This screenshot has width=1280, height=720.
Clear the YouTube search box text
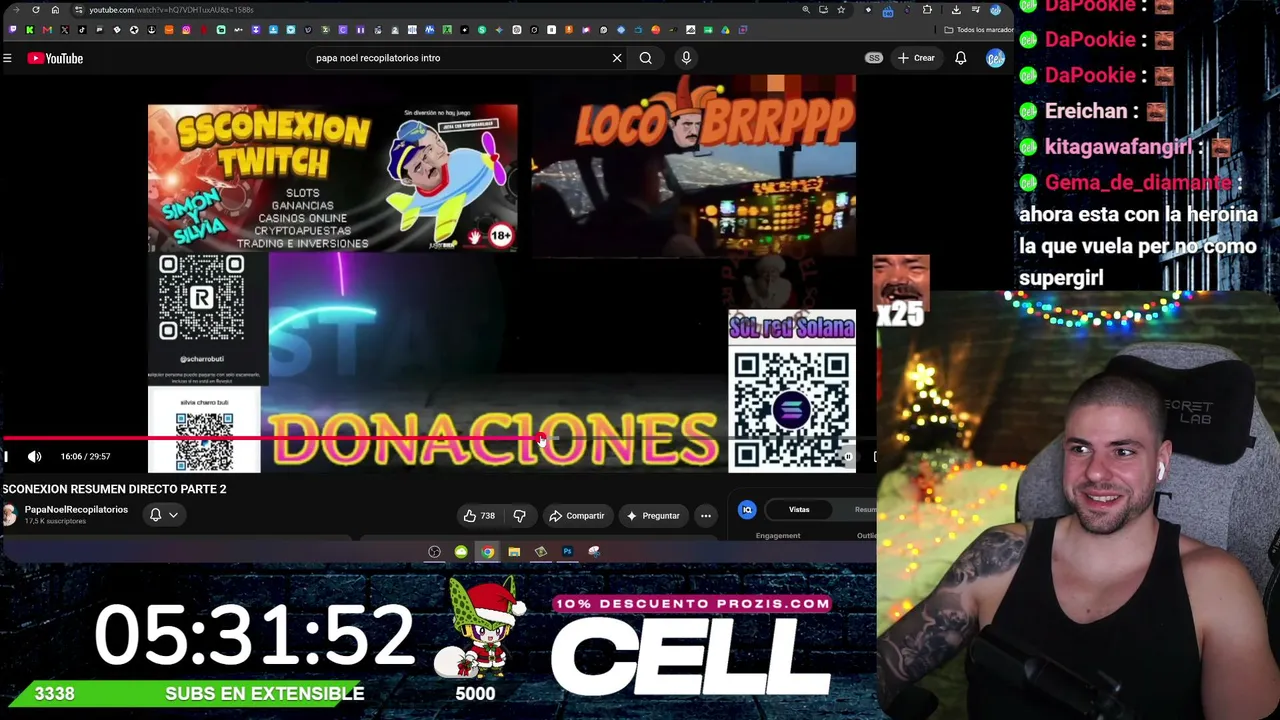click(x=617, y=58)
